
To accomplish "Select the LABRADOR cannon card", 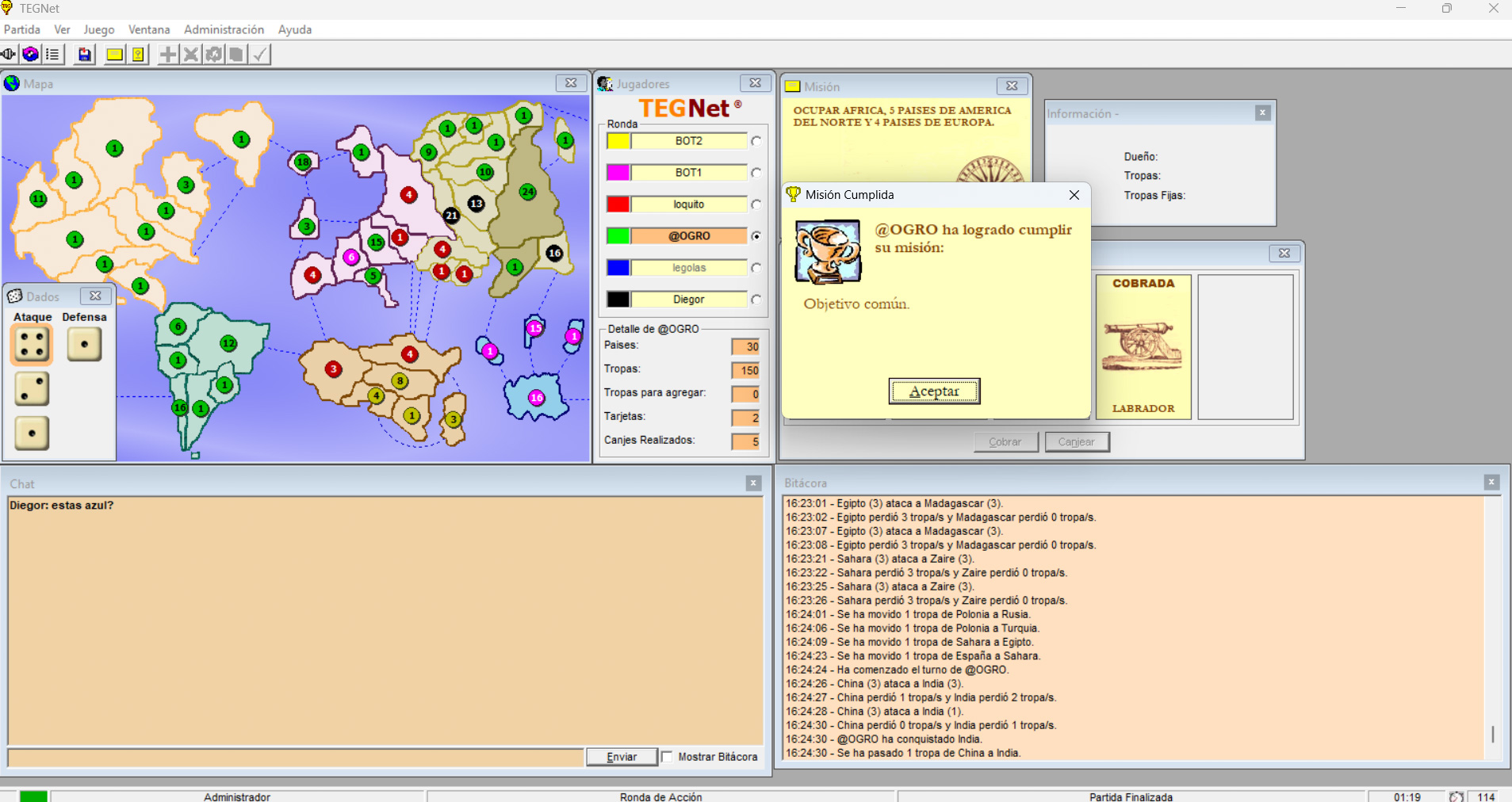I will pos(1143,346).
